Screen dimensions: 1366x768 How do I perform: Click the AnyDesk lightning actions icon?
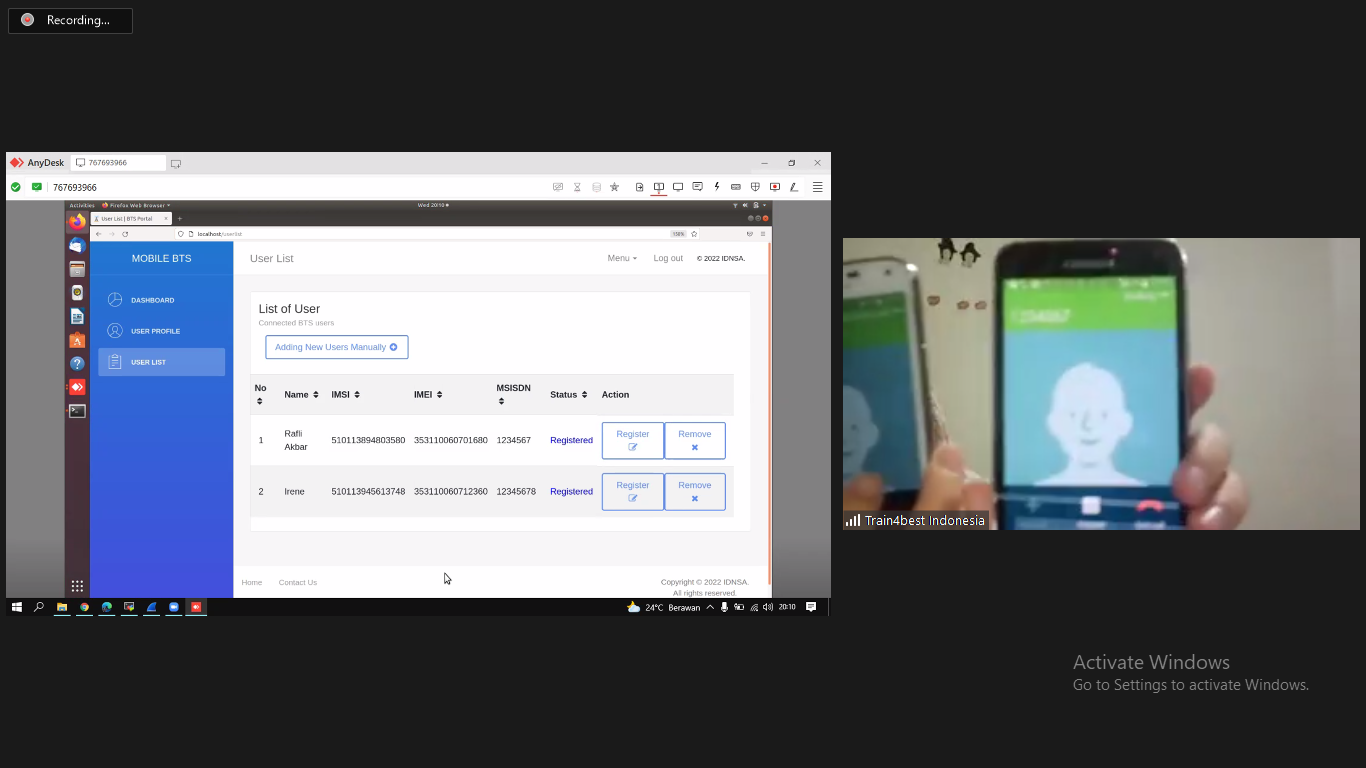coord(717,187)
